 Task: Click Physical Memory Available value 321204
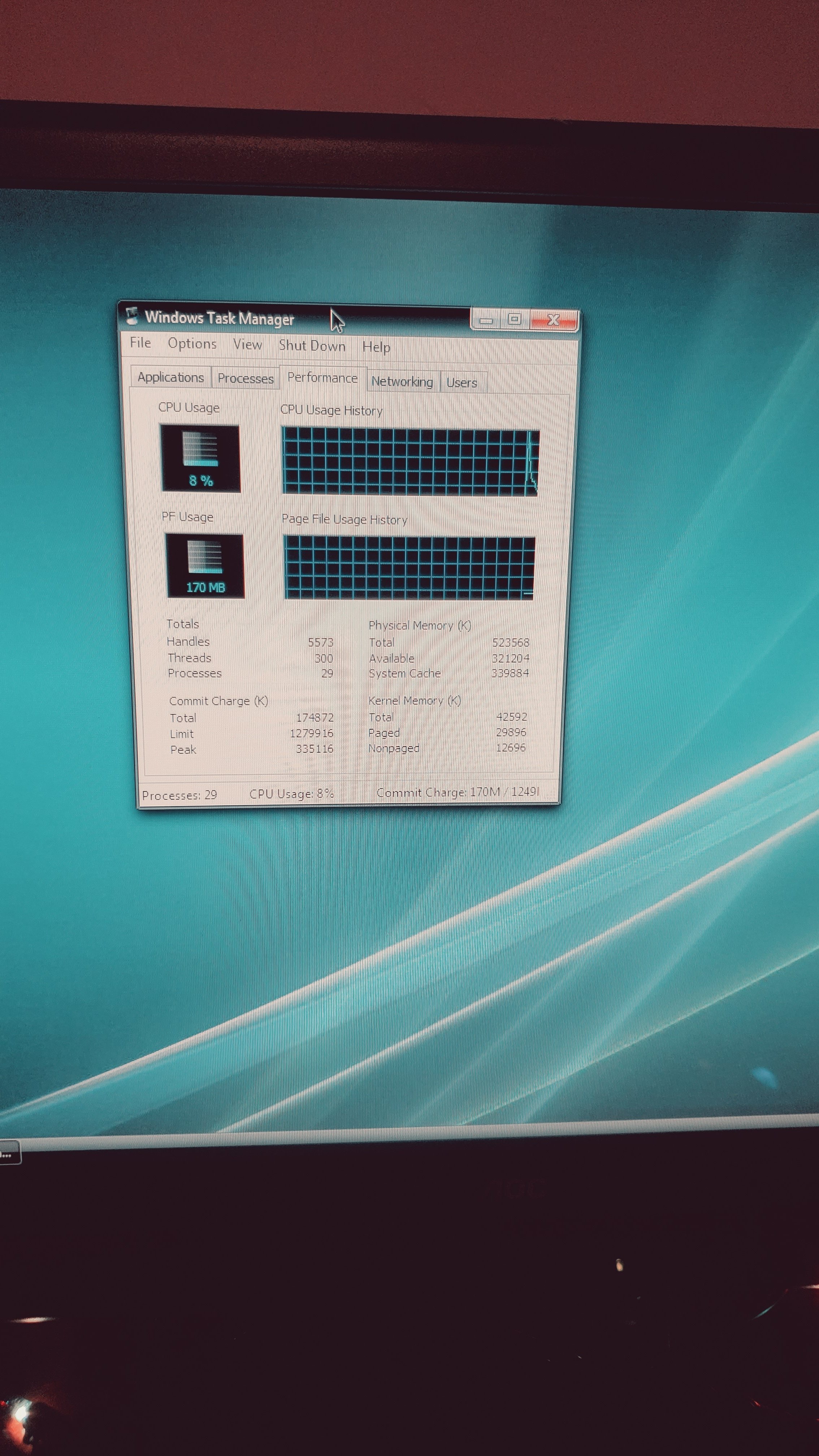pos(510,658)
